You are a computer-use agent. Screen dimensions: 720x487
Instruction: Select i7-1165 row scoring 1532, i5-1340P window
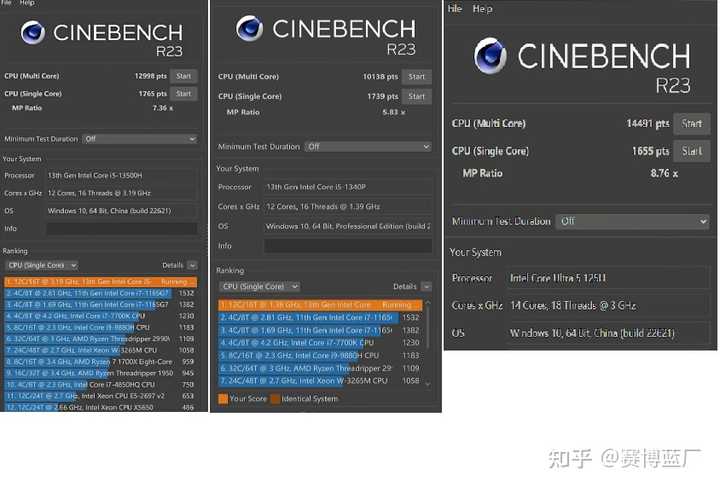320,317
